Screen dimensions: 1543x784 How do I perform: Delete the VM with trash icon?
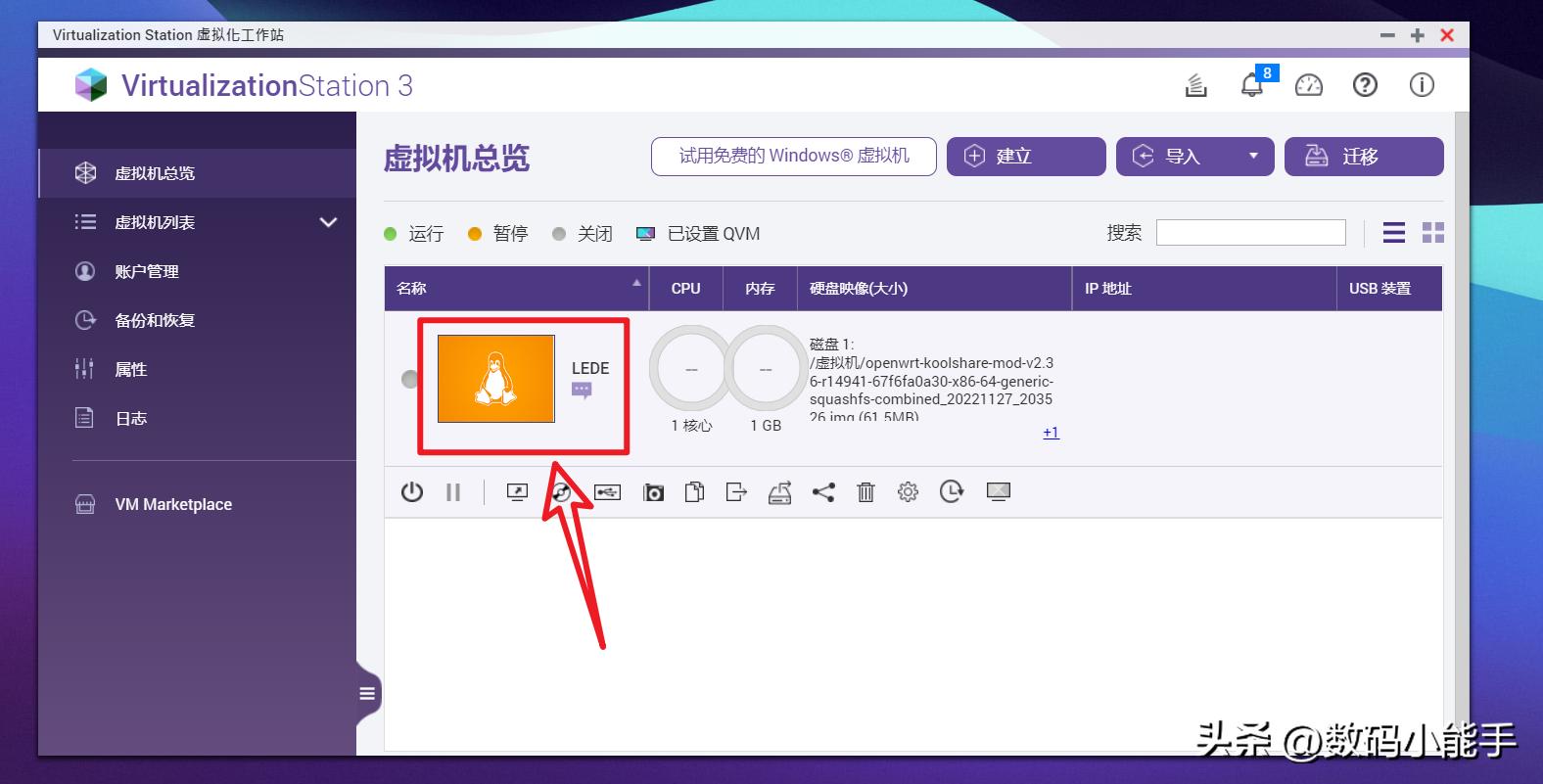865,491
